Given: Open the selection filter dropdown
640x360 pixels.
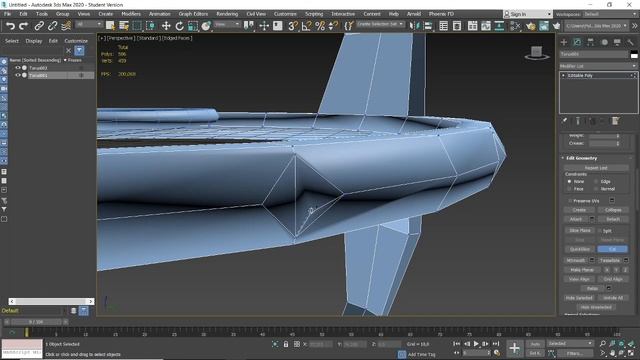Looking at the screenshot, I should [x=88, y=24].
